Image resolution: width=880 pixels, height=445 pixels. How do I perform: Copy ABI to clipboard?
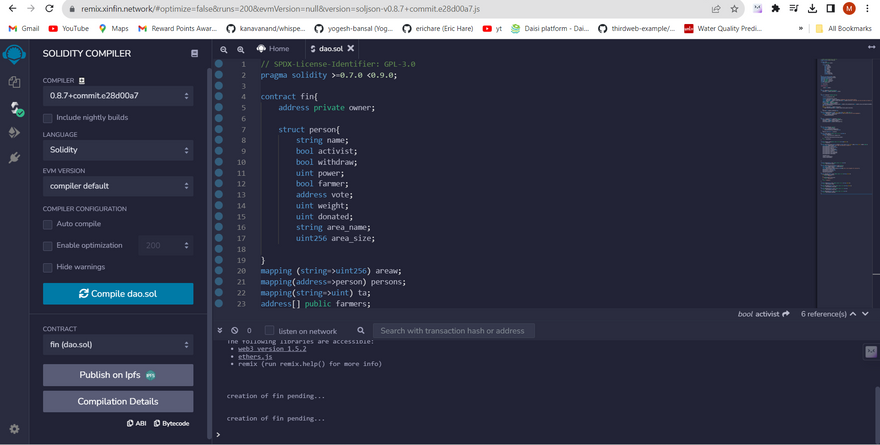tap(137, 423)
